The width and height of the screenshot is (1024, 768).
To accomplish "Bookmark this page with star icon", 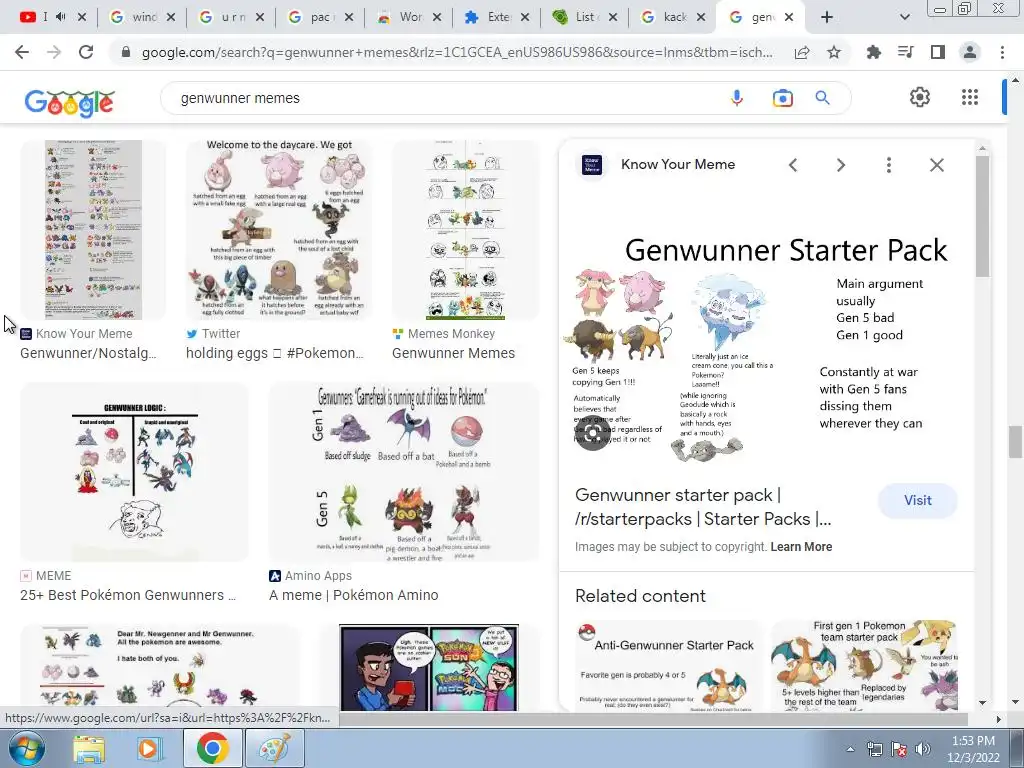I will point(834,52).
